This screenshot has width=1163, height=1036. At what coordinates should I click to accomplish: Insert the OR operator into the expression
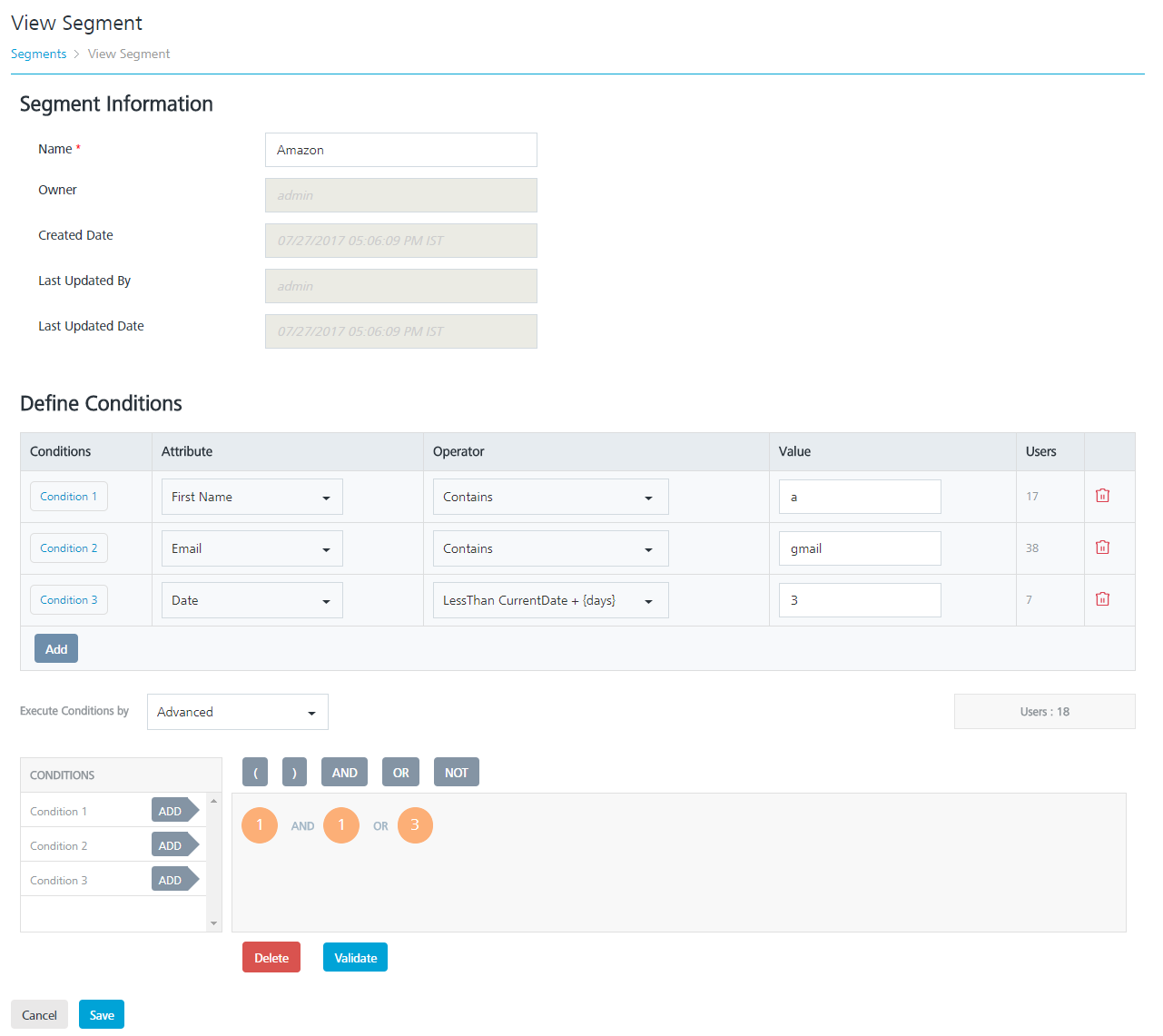pos(400,772)
